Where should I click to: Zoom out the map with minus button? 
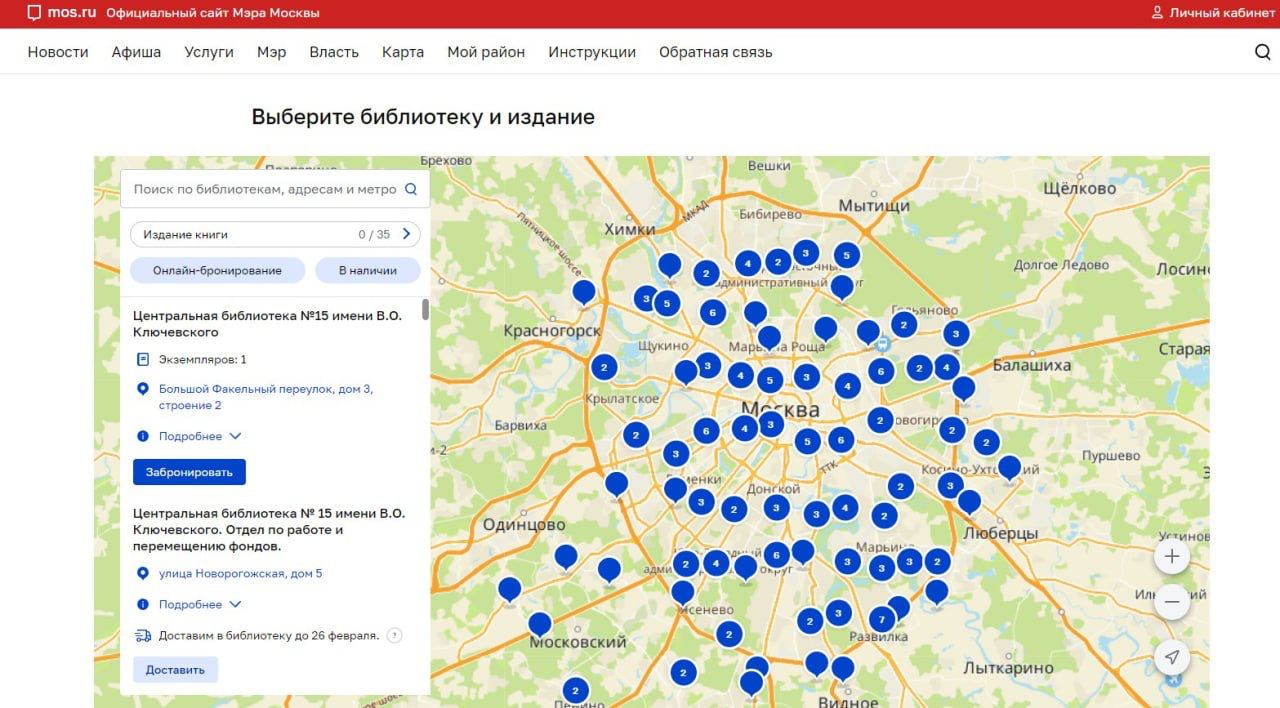click(x=1171, y=603)
